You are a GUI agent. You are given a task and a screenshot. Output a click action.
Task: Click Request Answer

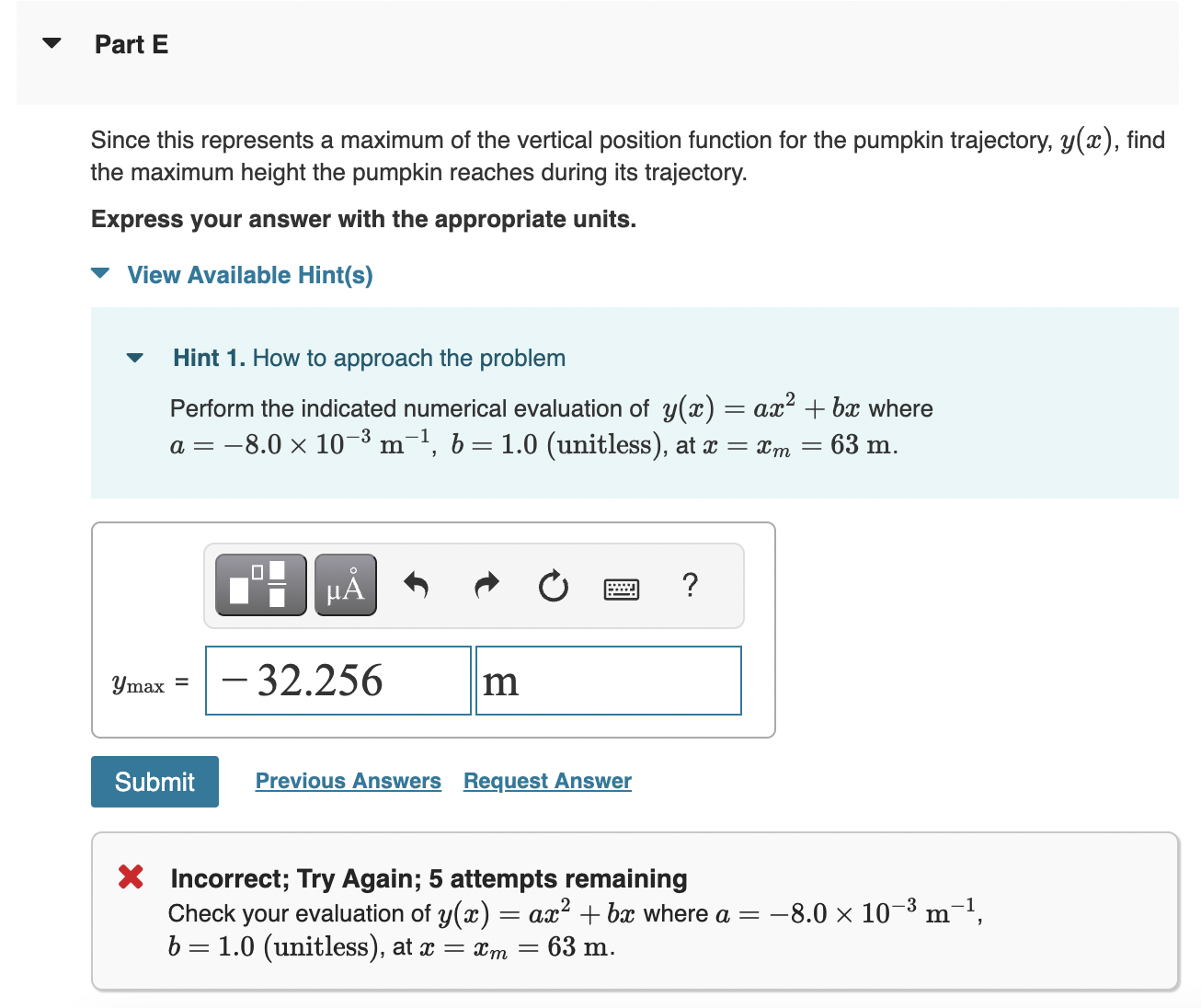(x=547, y=781)
